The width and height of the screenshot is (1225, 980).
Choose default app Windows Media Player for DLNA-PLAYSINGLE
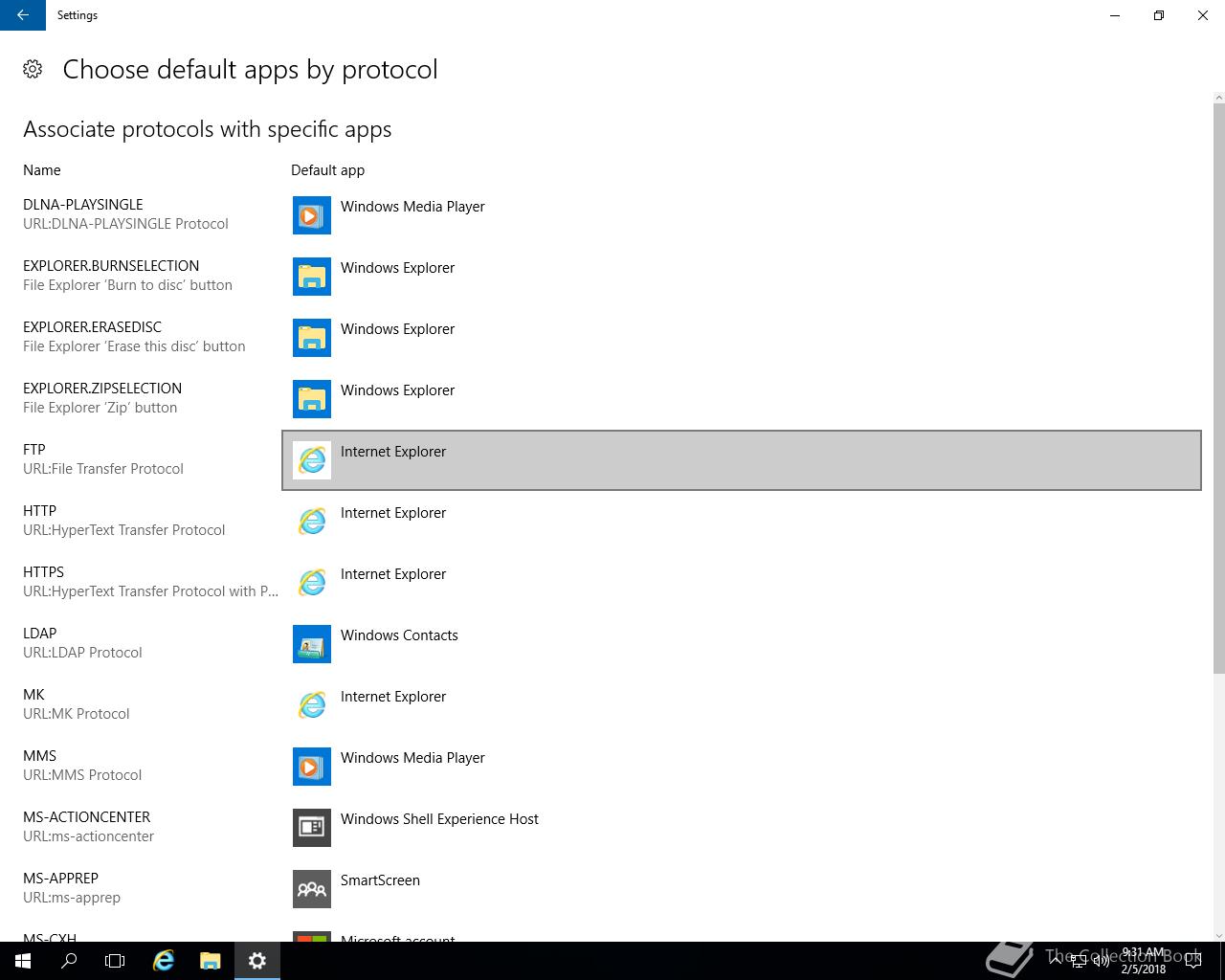742,215
